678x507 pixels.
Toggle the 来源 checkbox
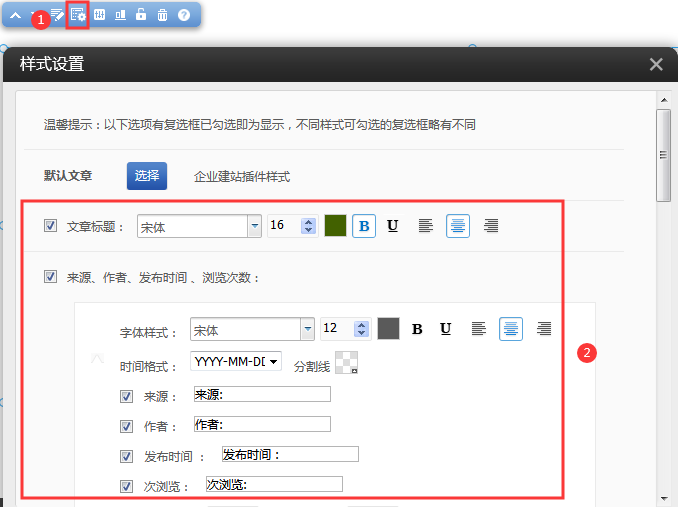[126, 396]
